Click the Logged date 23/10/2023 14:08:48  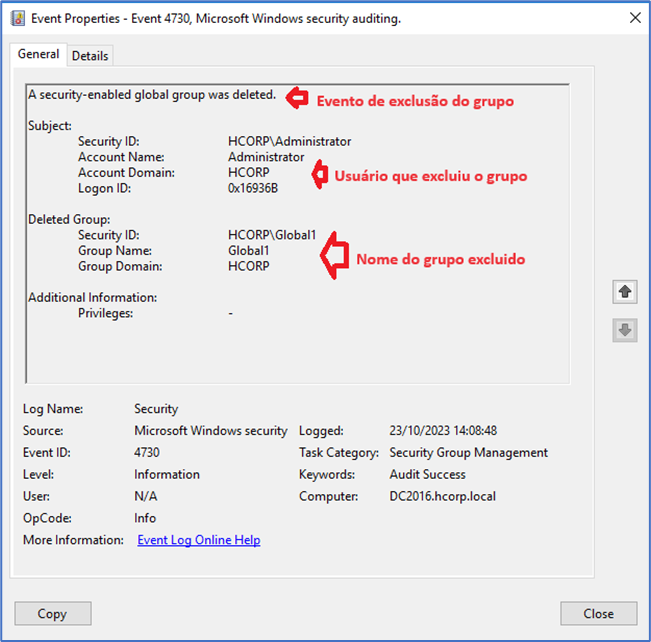443,431
